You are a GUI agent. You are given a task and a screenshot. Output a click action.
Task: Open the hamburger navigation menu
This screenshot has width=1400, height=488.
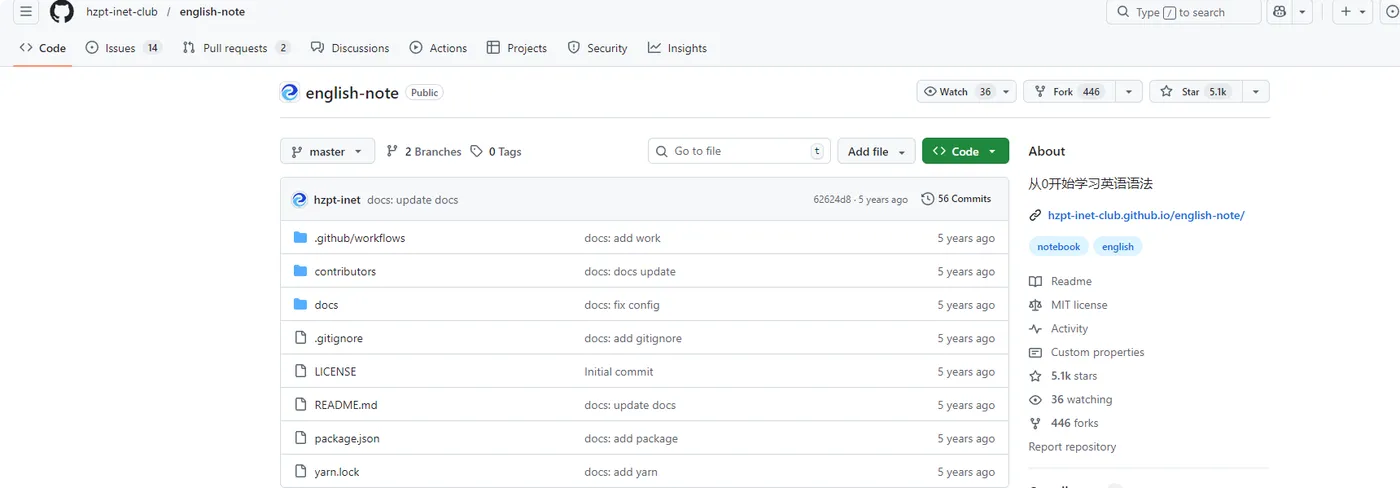[26, 12]
